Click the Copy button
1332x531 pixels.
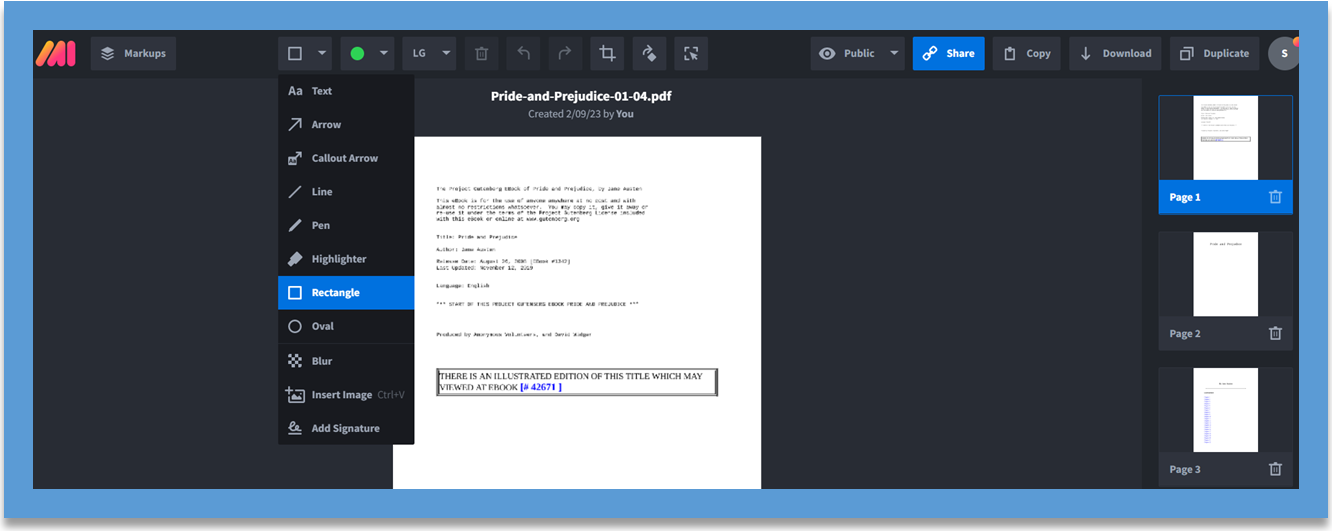tap(1027, 54)
